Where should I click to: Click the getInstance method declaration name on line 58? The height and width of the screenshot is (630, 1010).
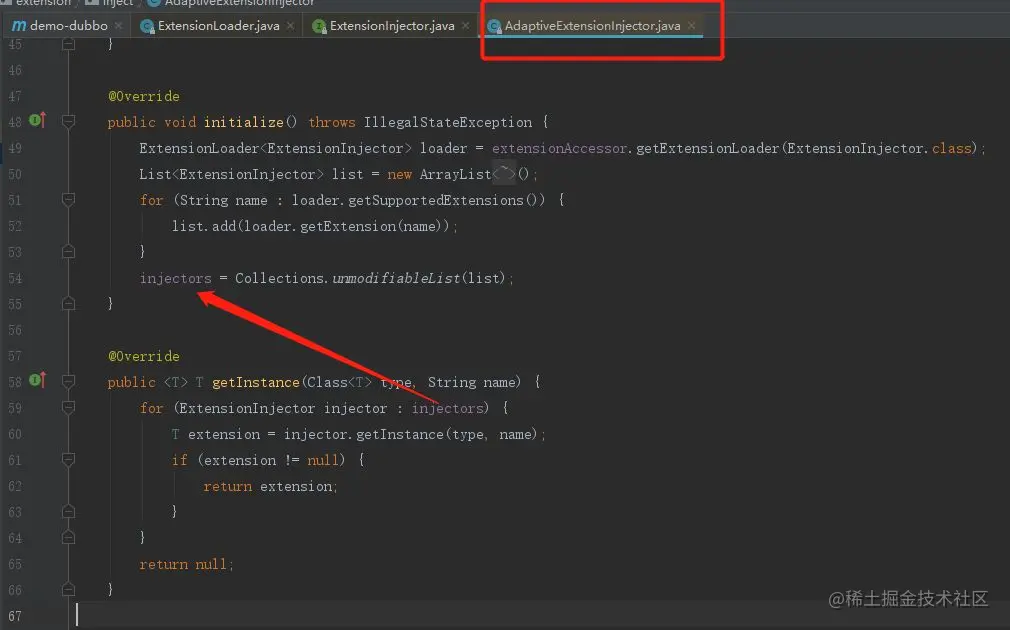click(x=256, y=382)
